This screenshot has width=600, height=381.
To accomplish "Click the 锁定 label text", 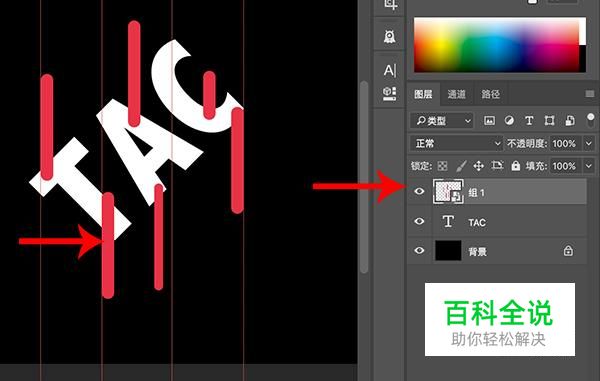I will [421, 166].
